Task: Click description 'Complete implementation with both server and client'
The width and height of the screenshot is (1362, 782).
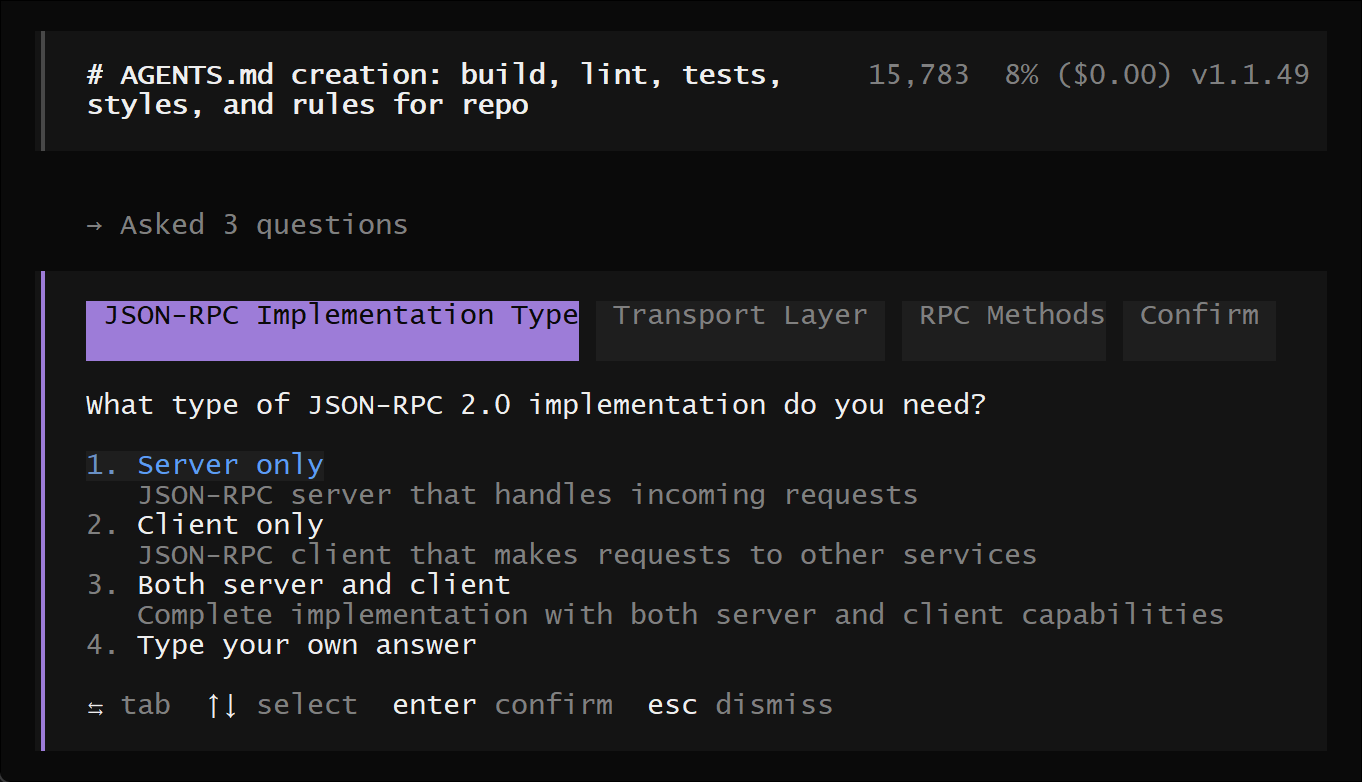Action: coord(680,615)
